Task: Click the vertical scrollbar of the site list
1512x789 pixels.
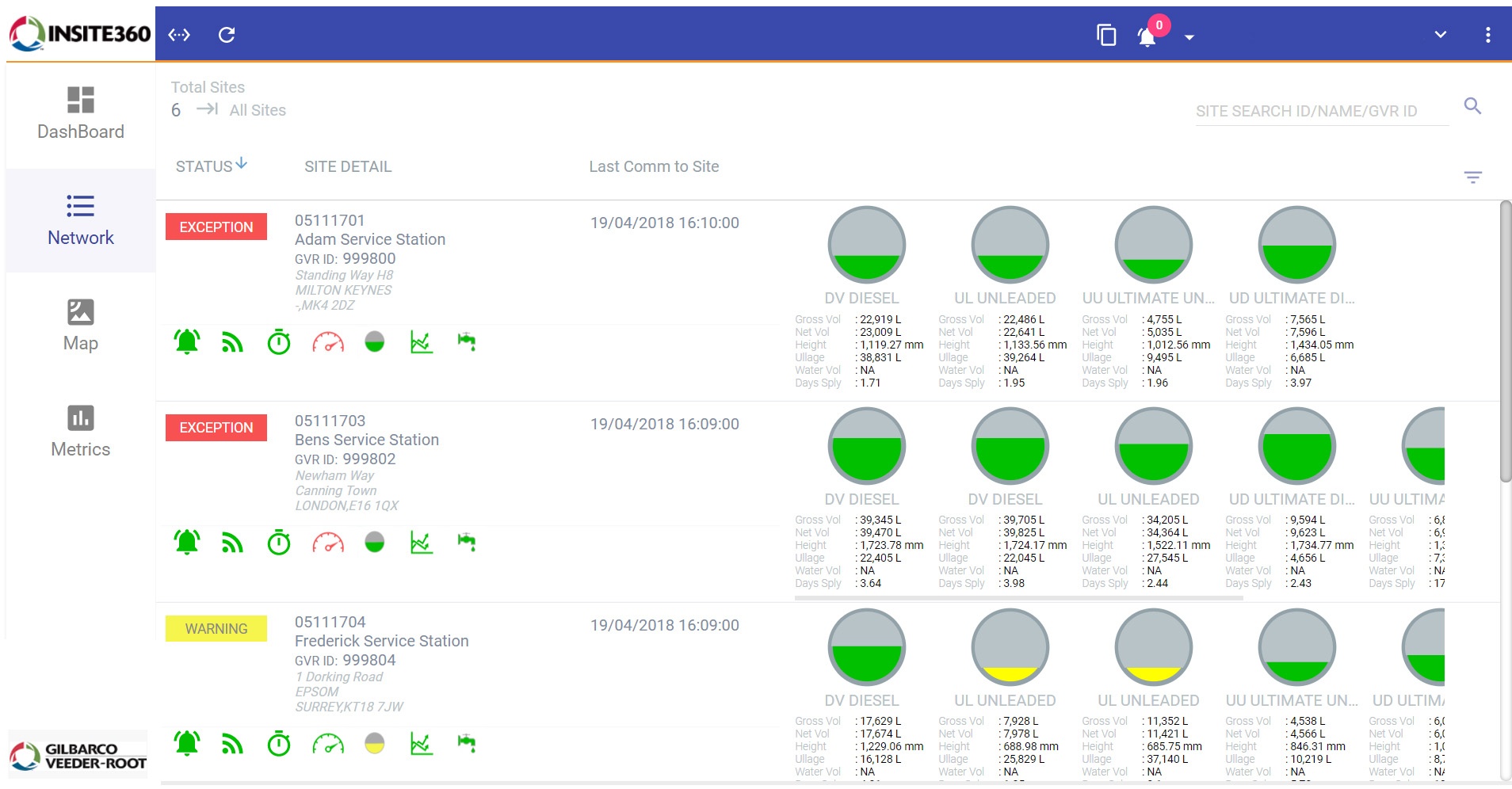Action: tap(1505, 341)
